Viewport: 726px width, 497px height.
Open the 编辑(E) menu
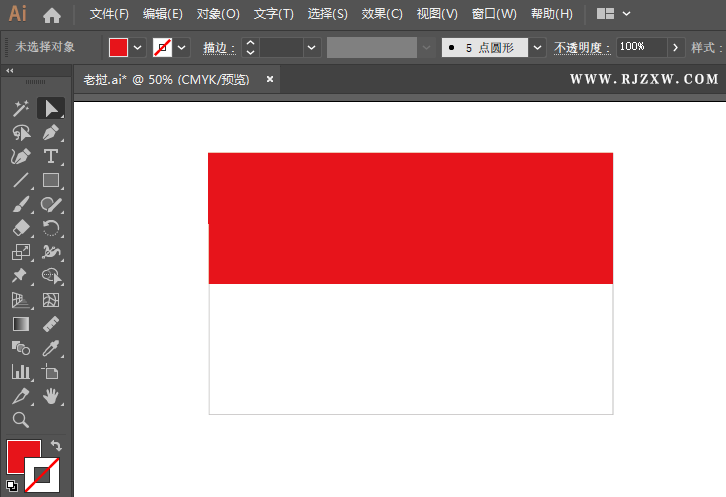coord(163,14)
